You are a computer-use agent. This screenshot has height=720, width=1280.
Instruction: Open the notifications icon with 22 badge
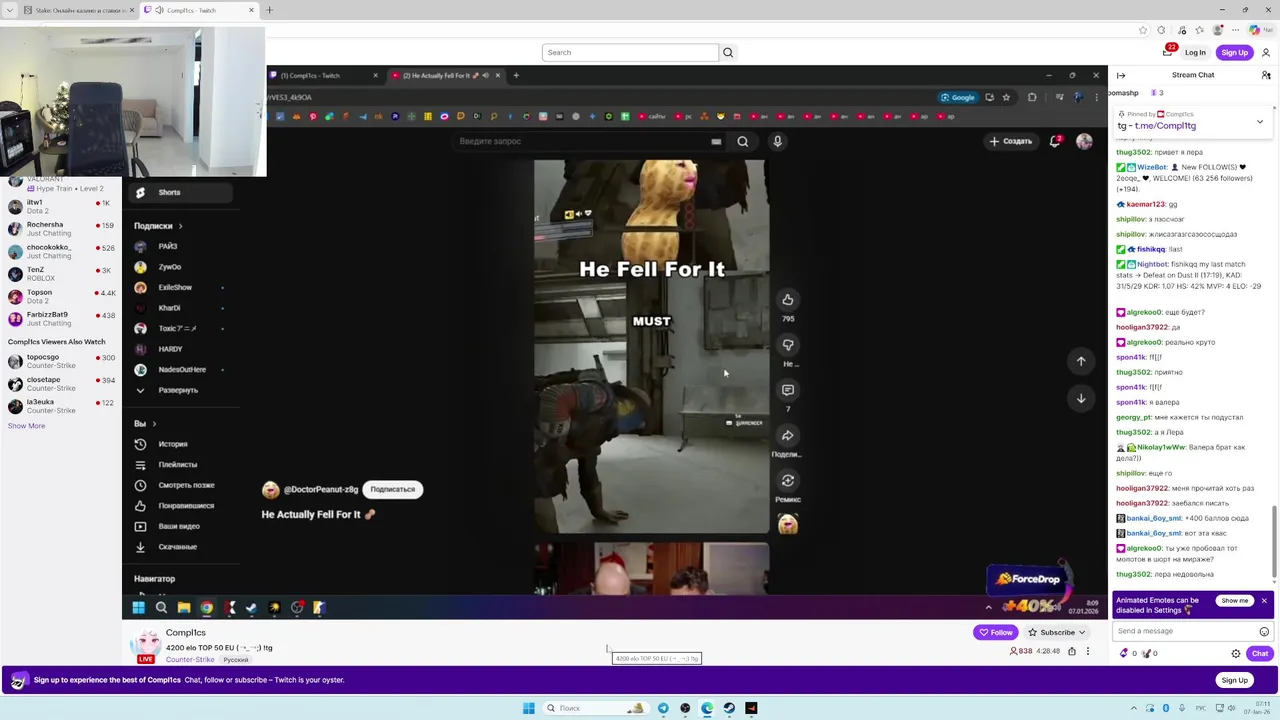1168,52
